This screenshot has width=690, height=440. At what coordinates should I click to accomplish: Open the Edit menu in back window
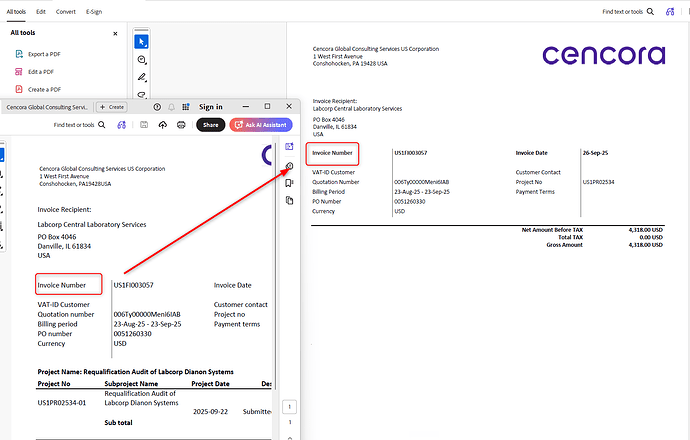point(41,12)
